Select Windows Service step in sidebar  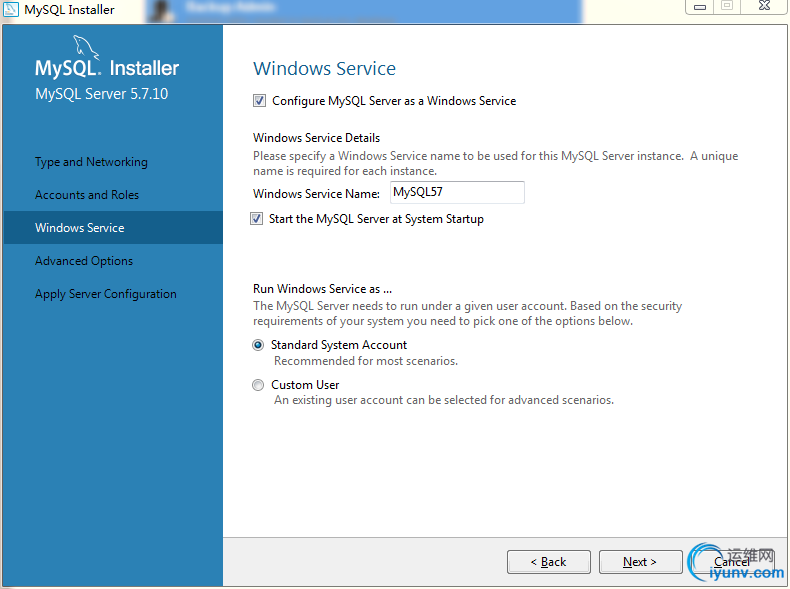click(x=113, y=228)
